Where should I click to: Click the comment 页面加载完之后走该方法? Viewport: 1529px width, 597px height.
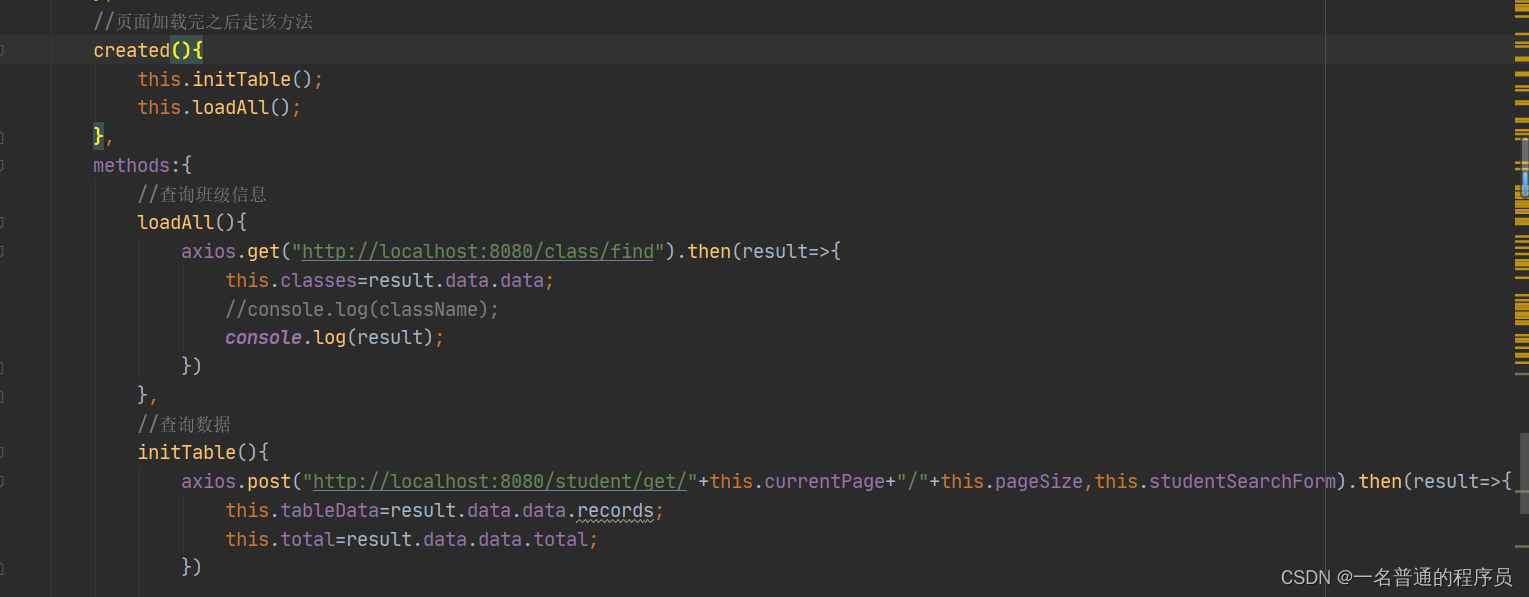203,21
